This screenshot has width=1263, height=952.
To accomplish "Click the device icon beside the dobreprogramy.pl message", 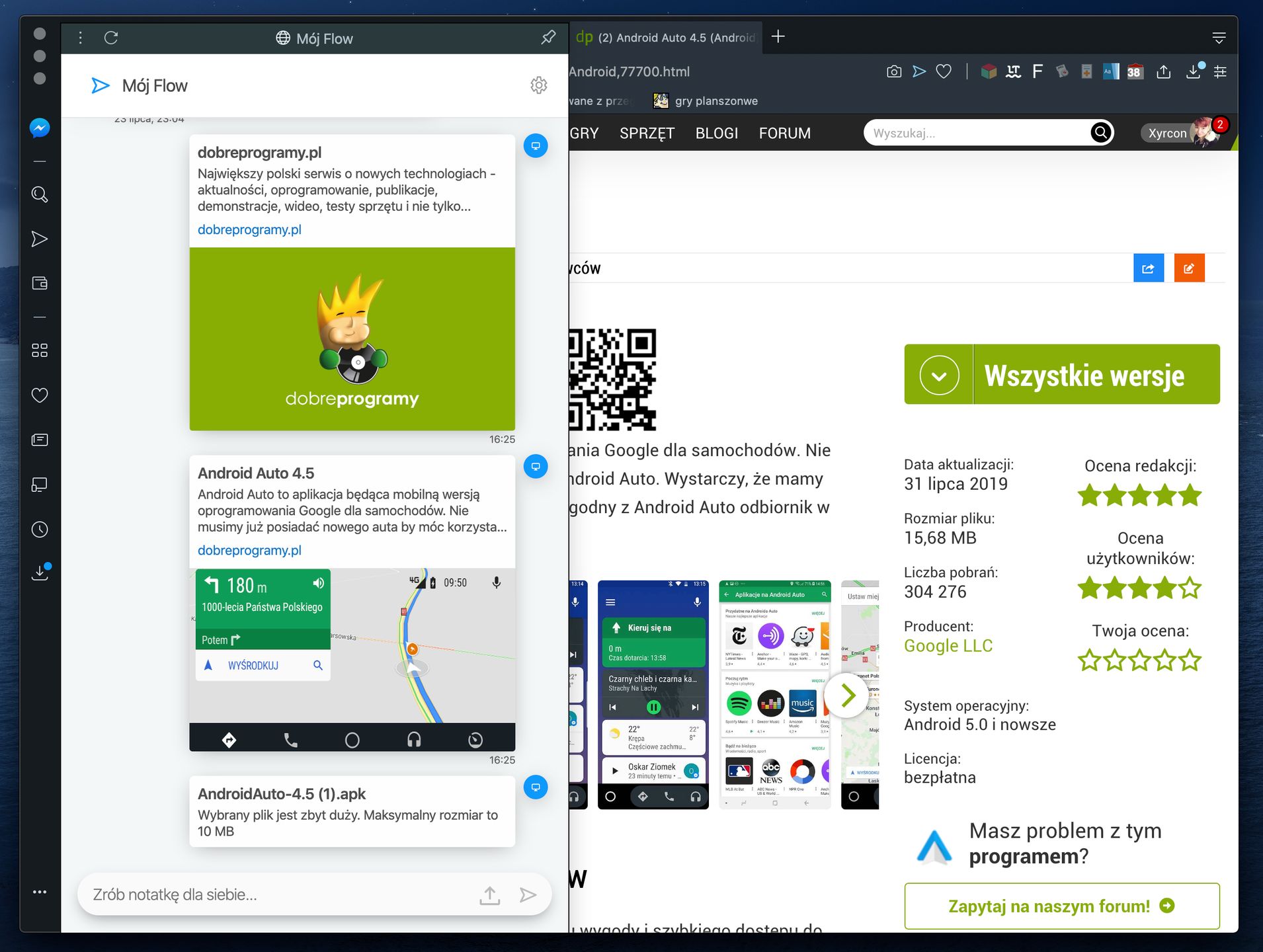I will (x=536, y=145).
